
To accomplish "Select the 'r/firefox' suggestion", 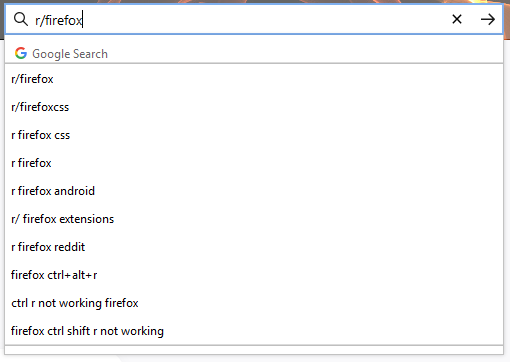I will [254, 79].
